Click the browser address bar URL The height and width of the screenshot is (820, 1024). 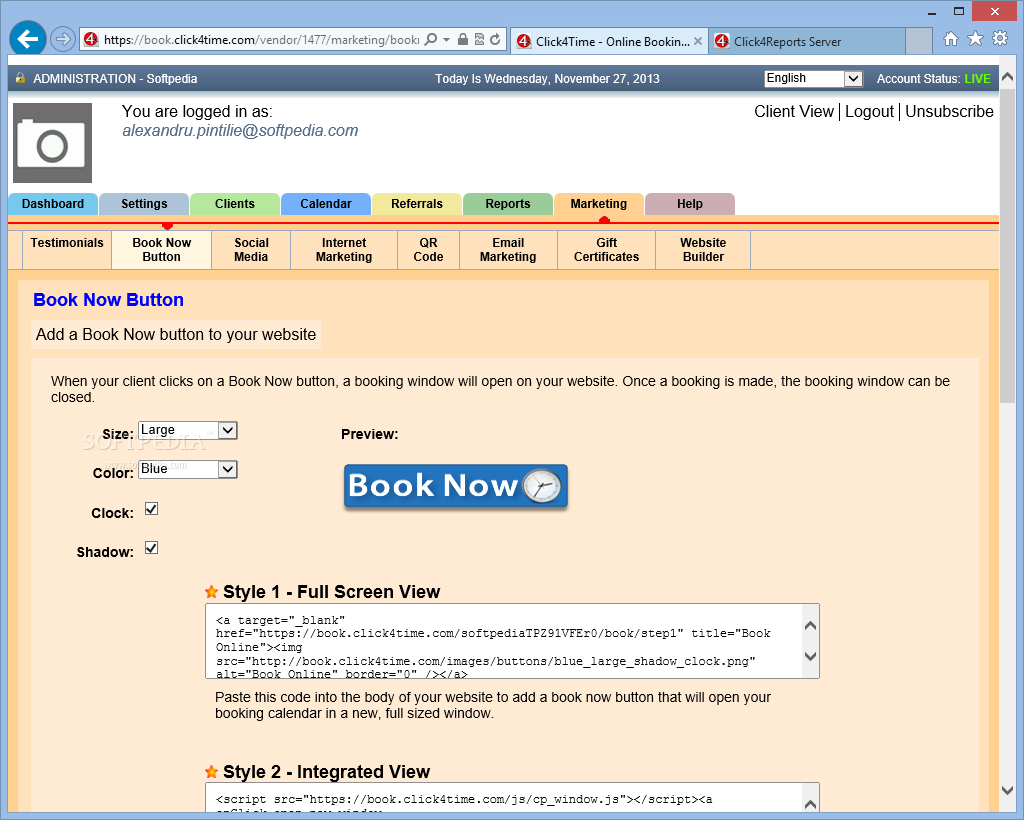coord(261,39)
